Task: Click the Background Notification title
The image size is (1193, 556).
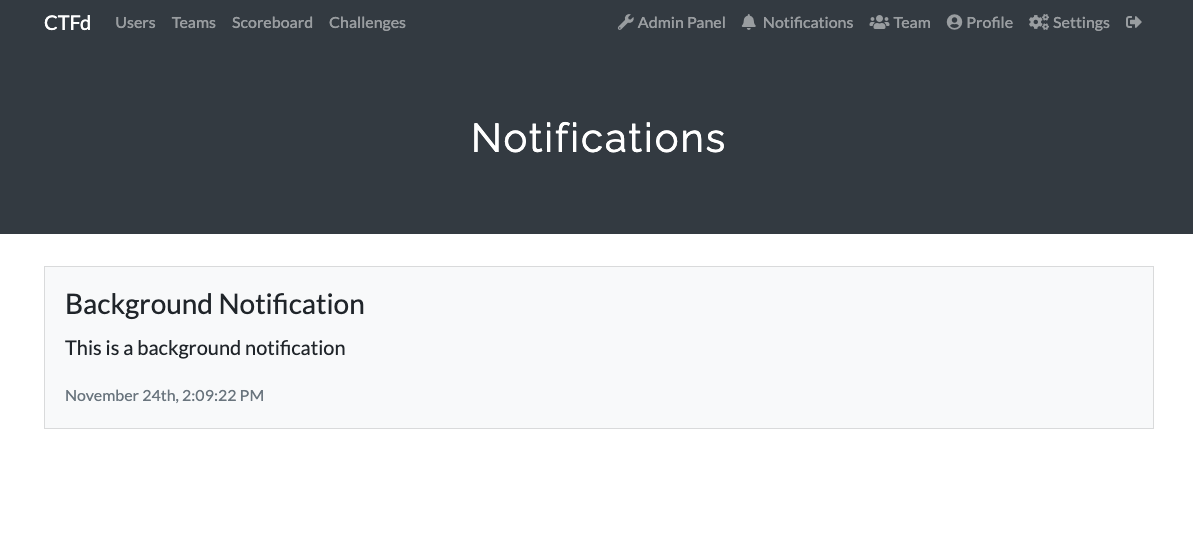Action: pos(215,304)
